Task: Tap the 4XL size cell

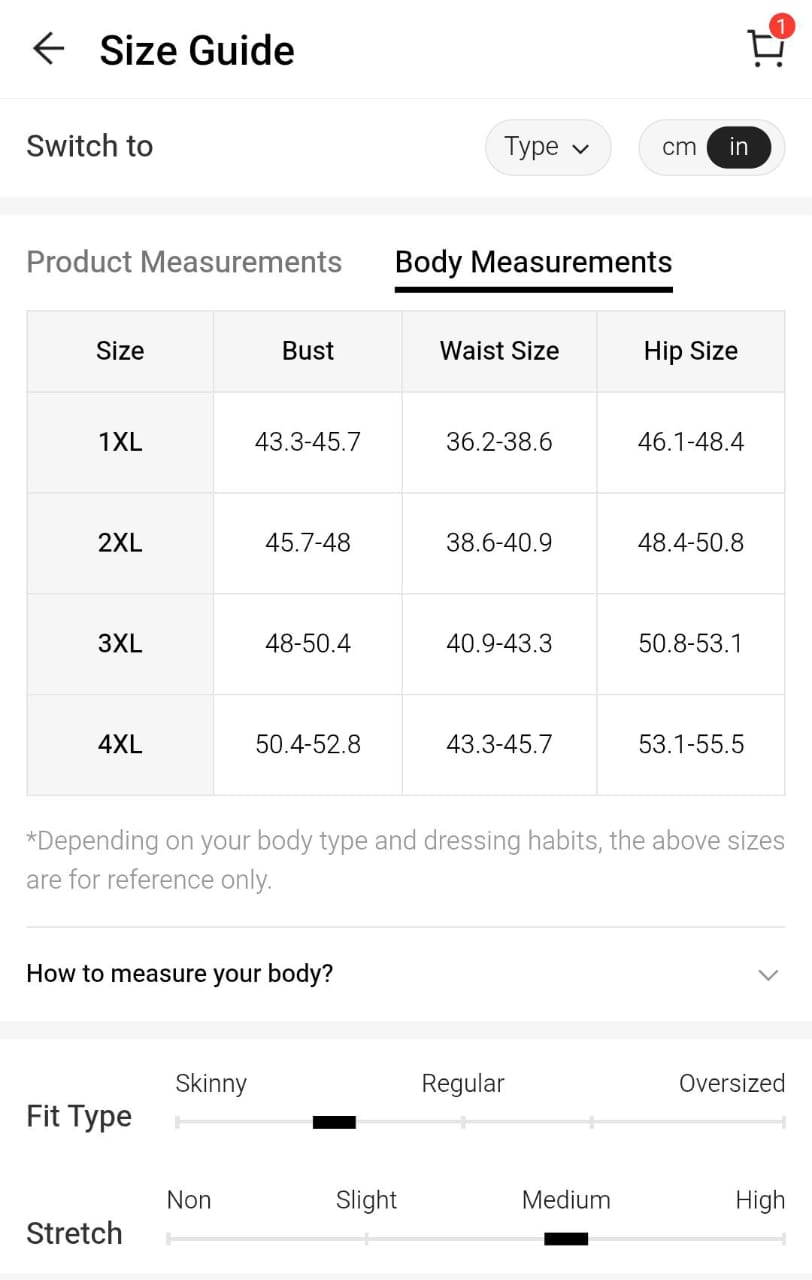Action: (x=120, y=745)
